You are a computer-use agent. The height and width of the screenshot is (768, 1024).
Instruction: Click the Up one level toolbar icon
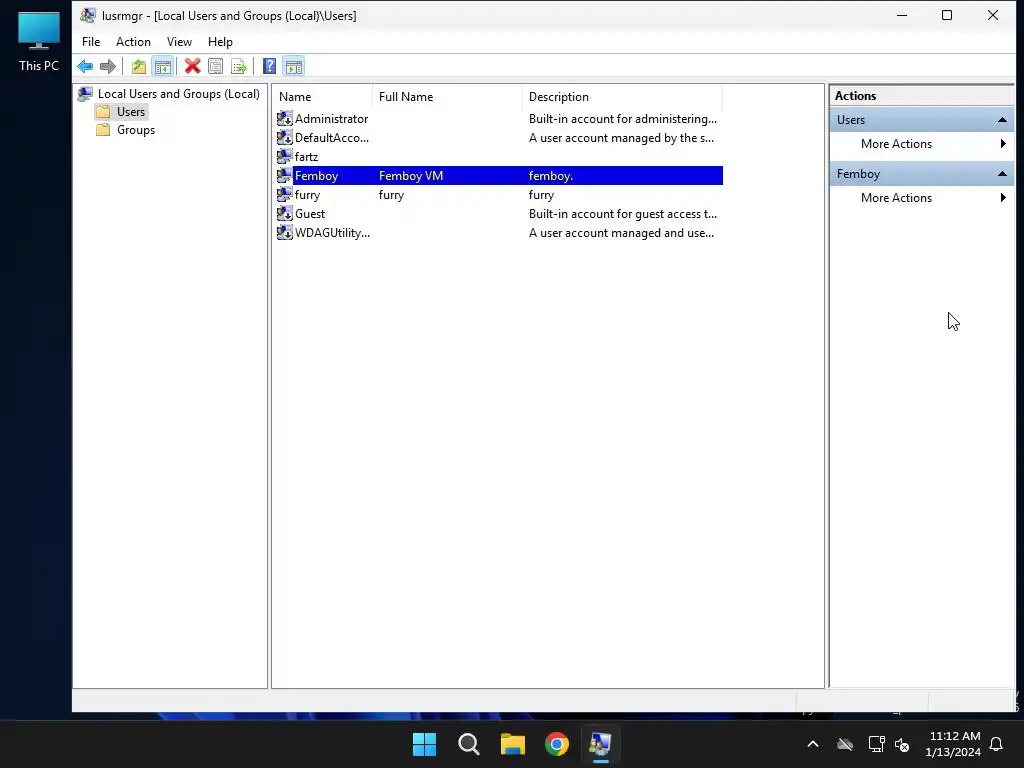[138, 66]
